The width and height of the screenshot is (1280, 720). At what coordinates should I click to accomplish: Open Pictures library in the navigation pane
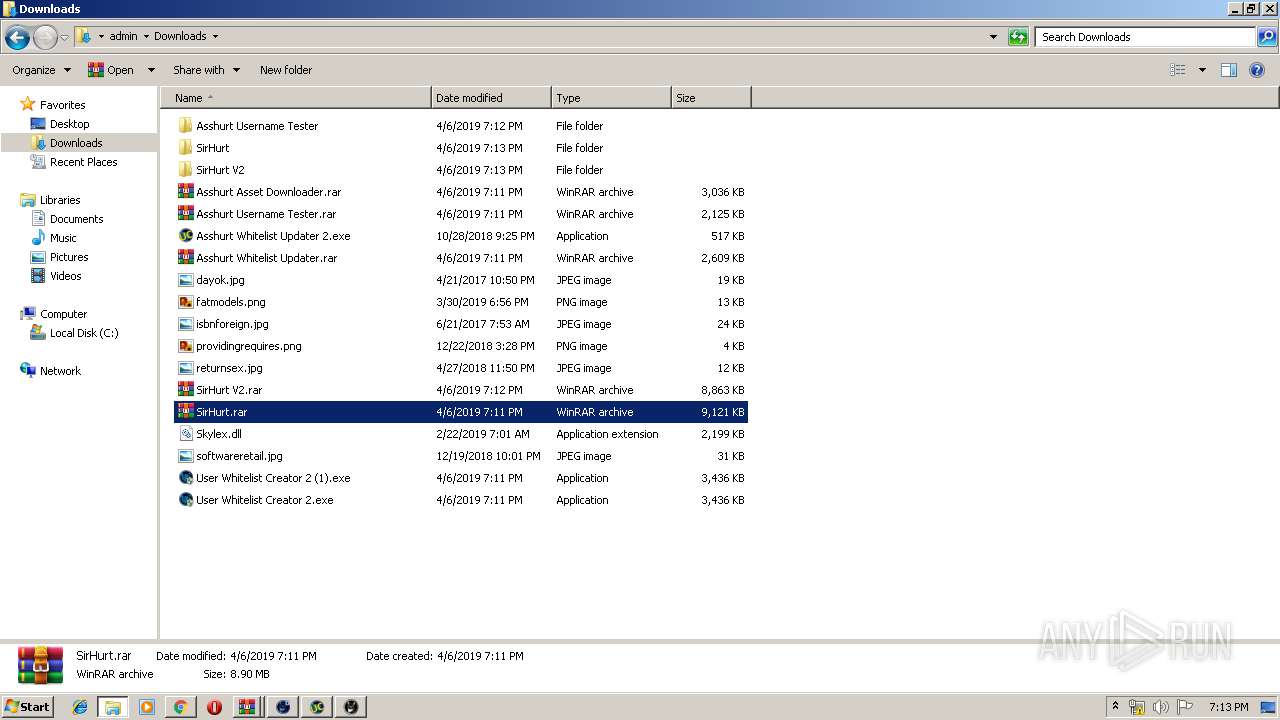click(x=69, y=257)
